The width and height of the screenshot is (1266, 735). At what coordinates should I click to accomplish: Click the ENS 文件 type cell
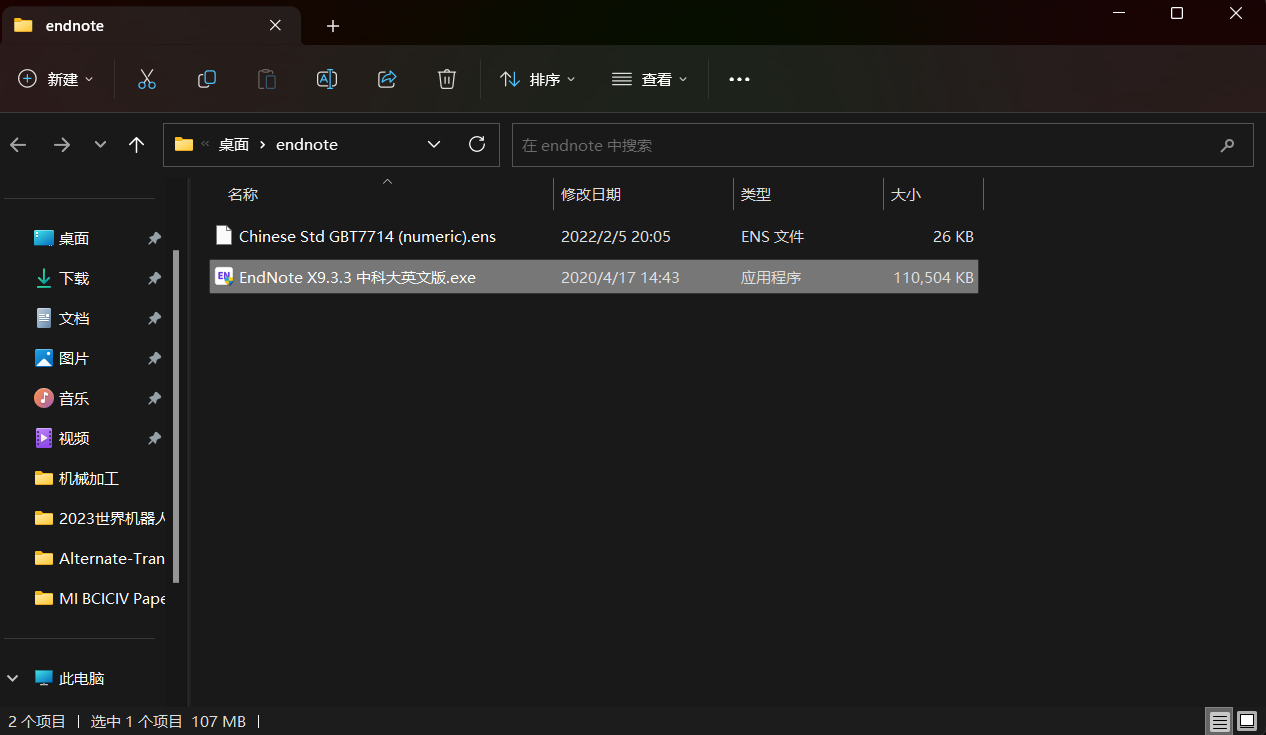click(772, 237)
